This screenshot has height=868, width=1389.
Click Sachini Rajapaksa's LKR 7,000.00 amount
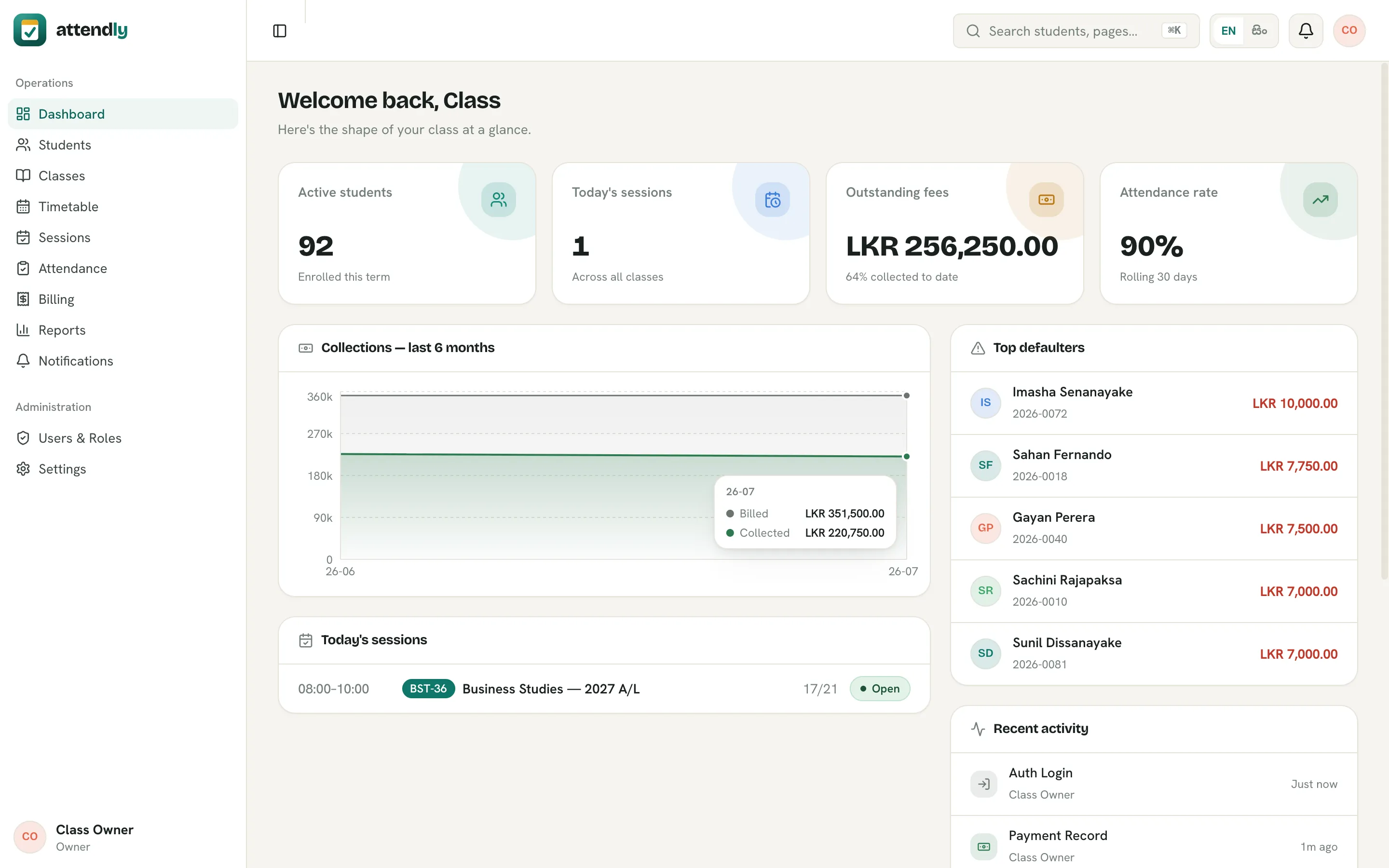(x=1298, y=591)
